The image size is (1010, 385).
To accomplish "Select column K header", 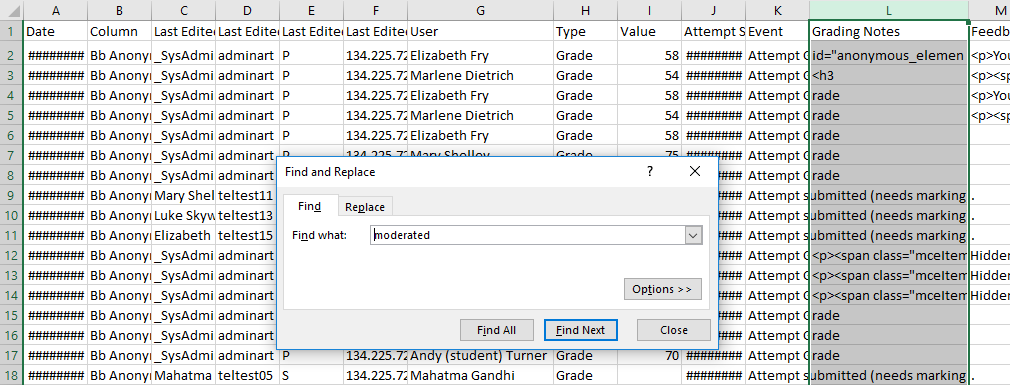I will click(x=777, y=10).
